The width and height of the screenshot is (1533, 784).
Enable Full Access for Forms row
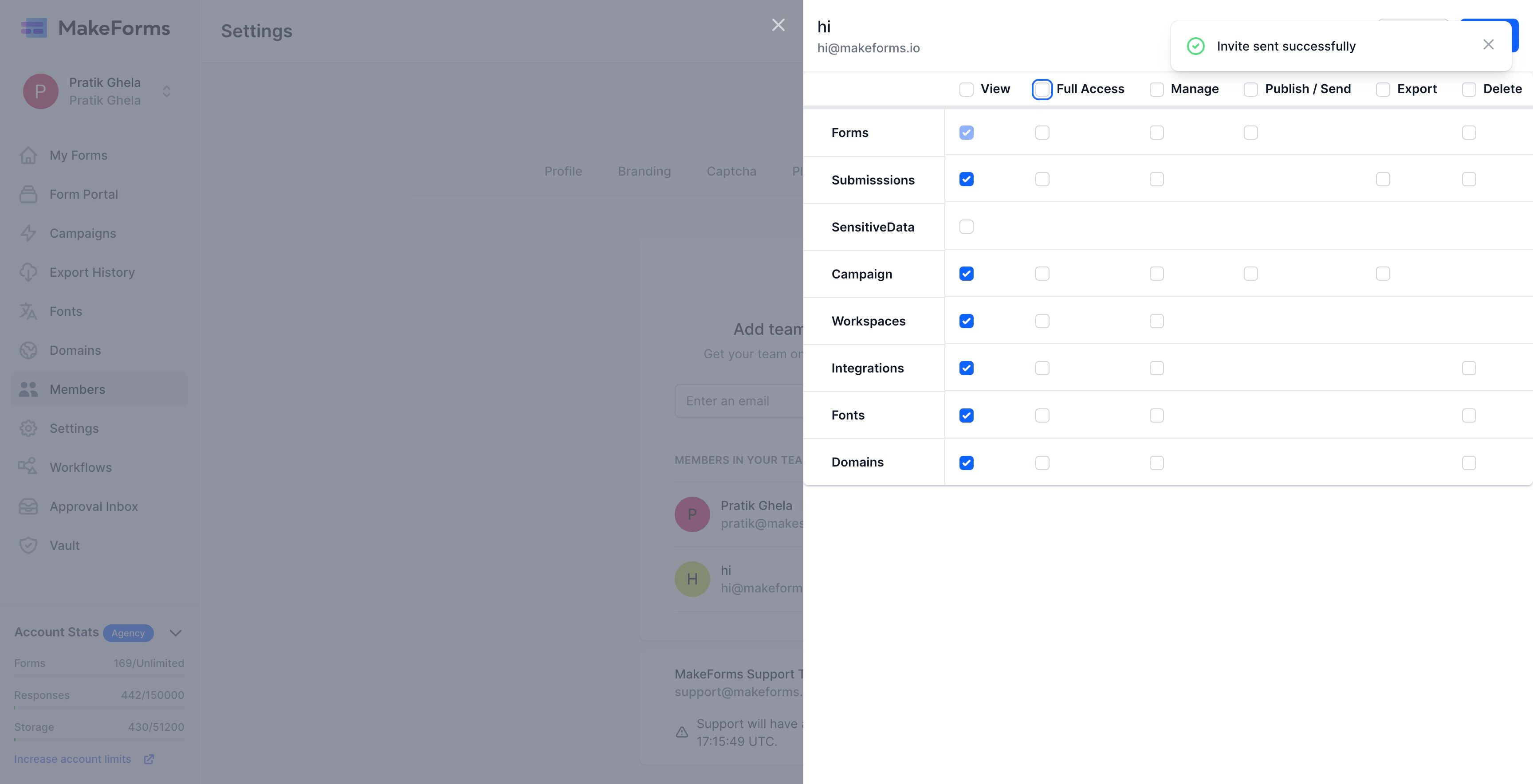click(x=1042, y=133)
